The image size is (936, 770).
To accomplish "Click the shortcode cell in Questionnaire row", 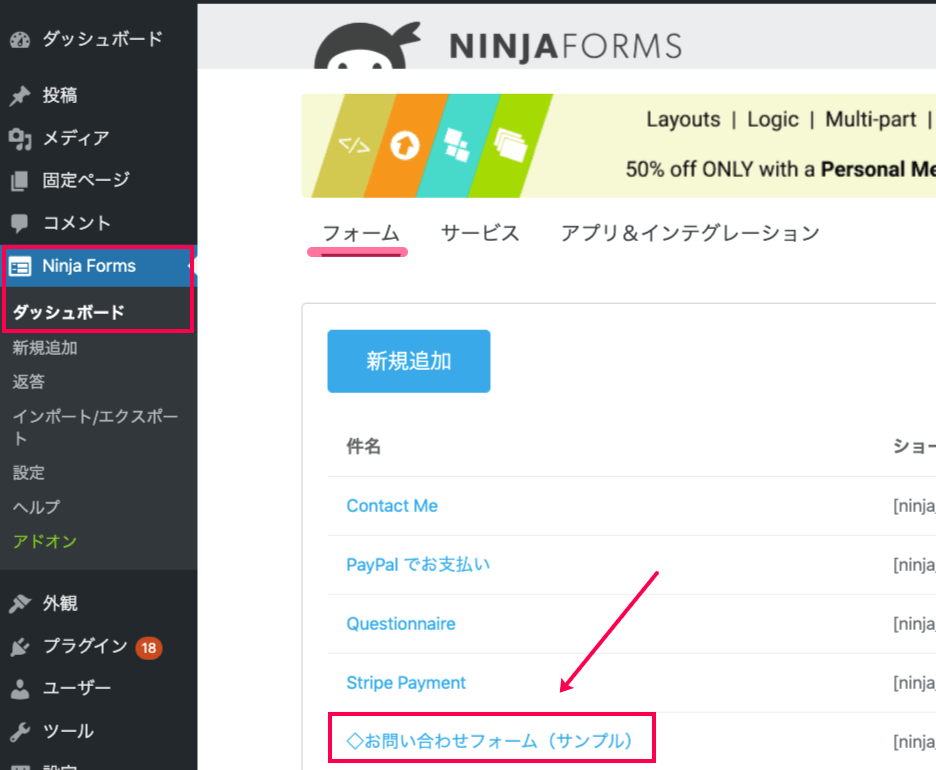I will 914,624.
